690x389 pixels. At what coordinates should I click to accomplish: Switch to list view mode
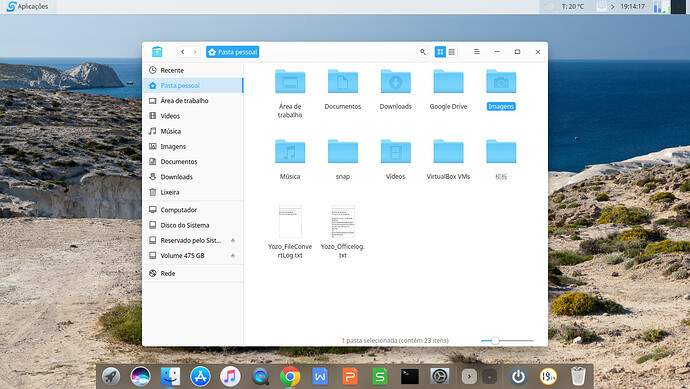point(451,52)
